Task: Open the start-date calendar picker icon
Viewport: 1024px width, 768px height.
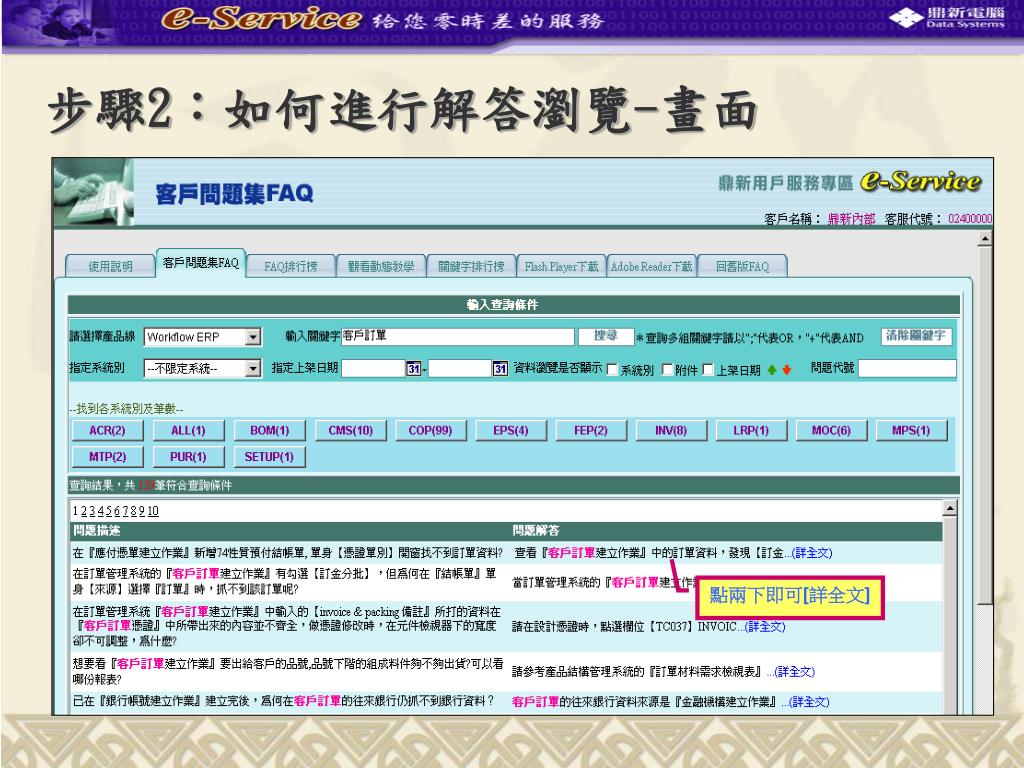Action: pos(414,368)
